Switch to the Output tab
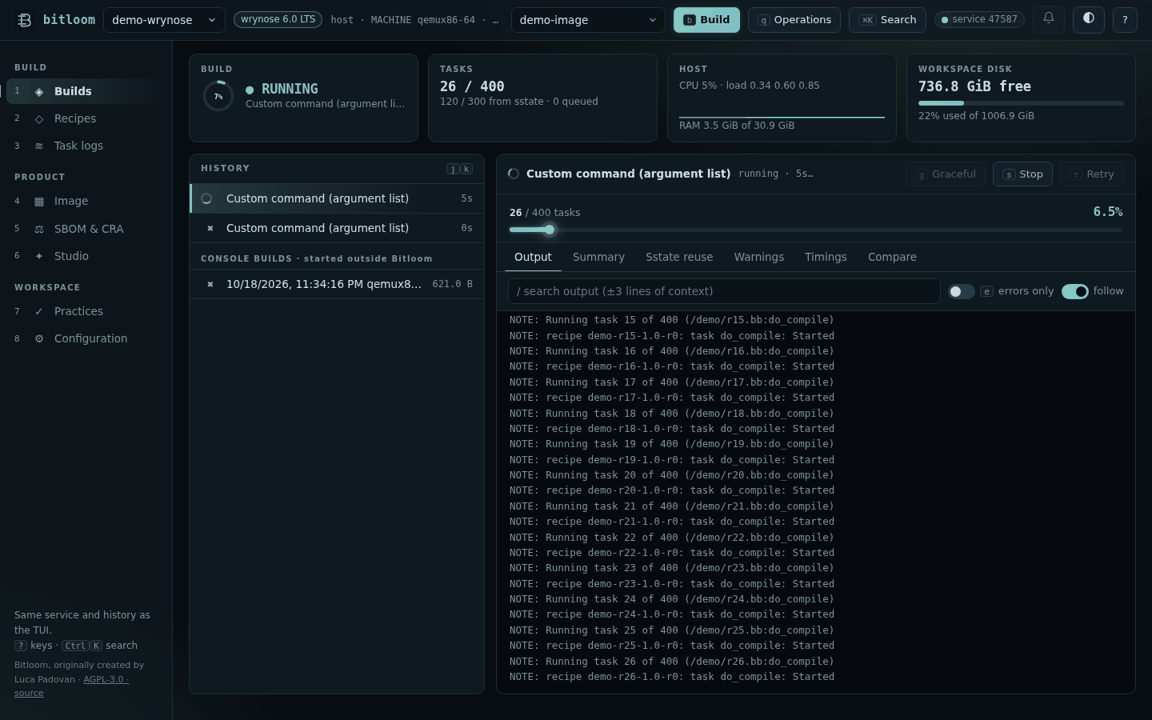This screenshot has height=720, width=1152. point(533,256)
